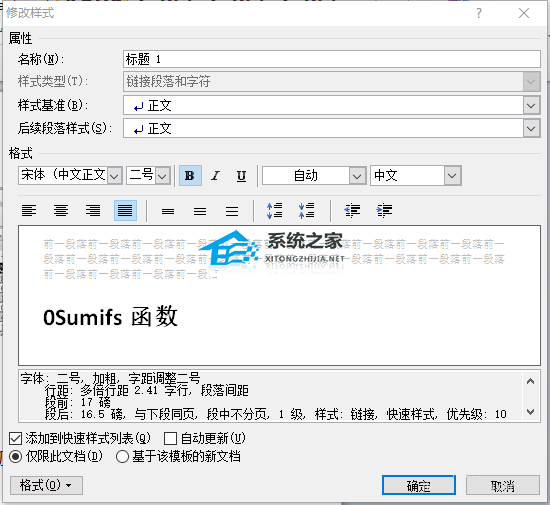Align paragraph text to the left
The image size is (550, 505).
[29, 211]
